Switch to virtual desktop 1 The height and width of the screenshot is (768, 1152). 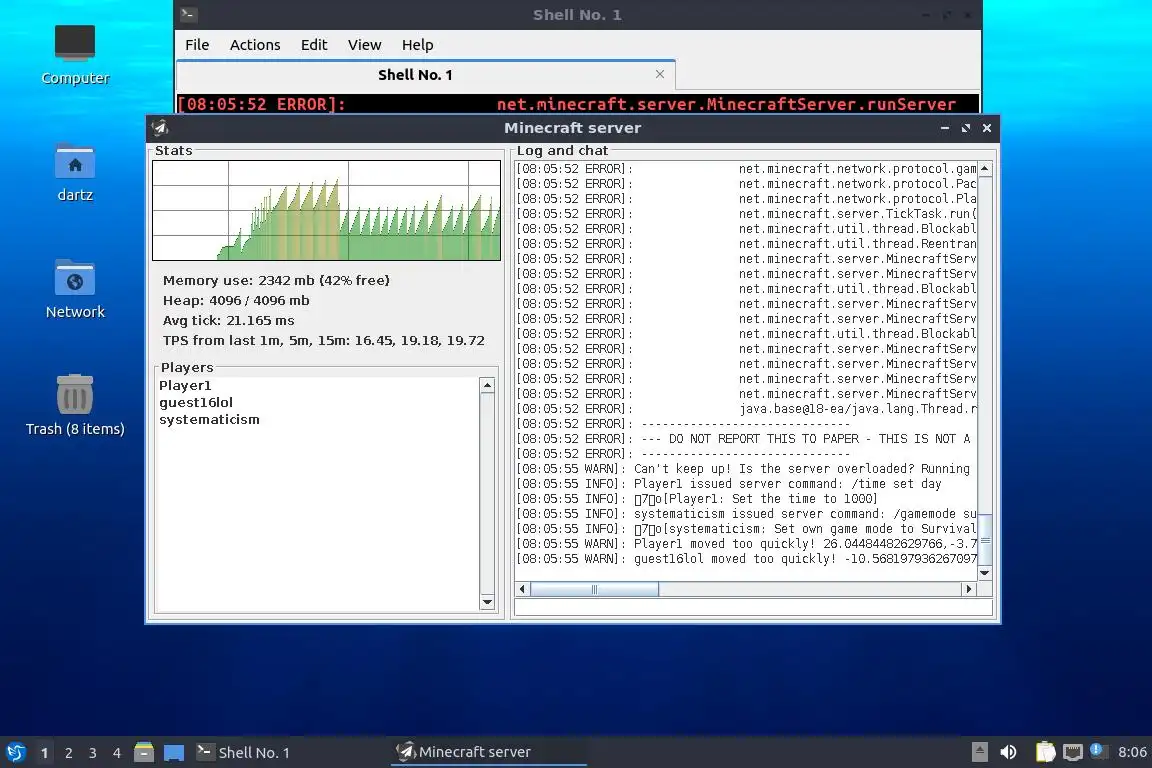coord(45,753)
